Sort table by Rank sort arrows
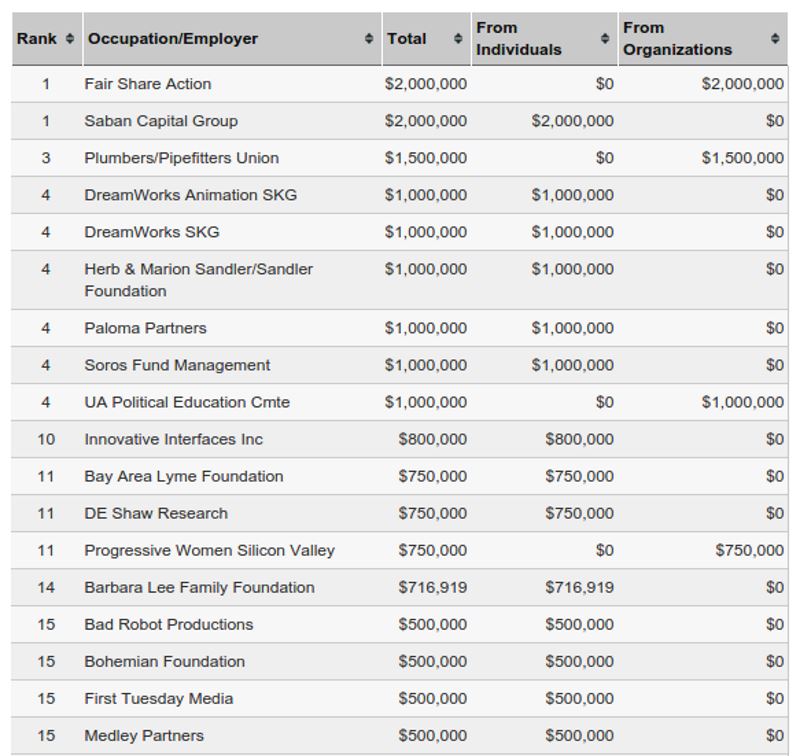The width and height of the screenshot is (800, 756). pyautogui.click(x=70, y=39)
